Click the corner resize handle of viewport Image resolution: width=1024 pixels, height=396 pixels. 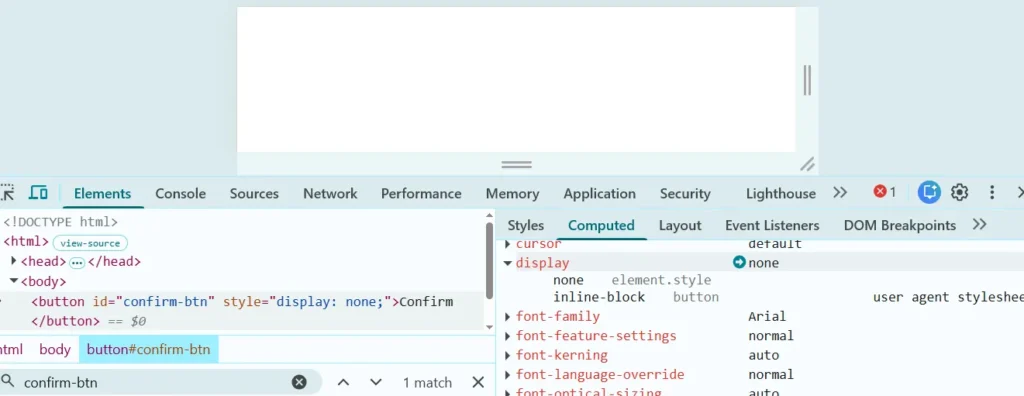[x=807, y=164]
